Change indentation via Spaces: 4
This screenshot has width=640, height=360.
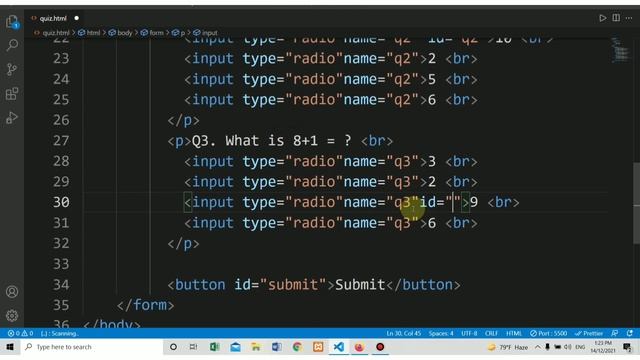point(441,333)
